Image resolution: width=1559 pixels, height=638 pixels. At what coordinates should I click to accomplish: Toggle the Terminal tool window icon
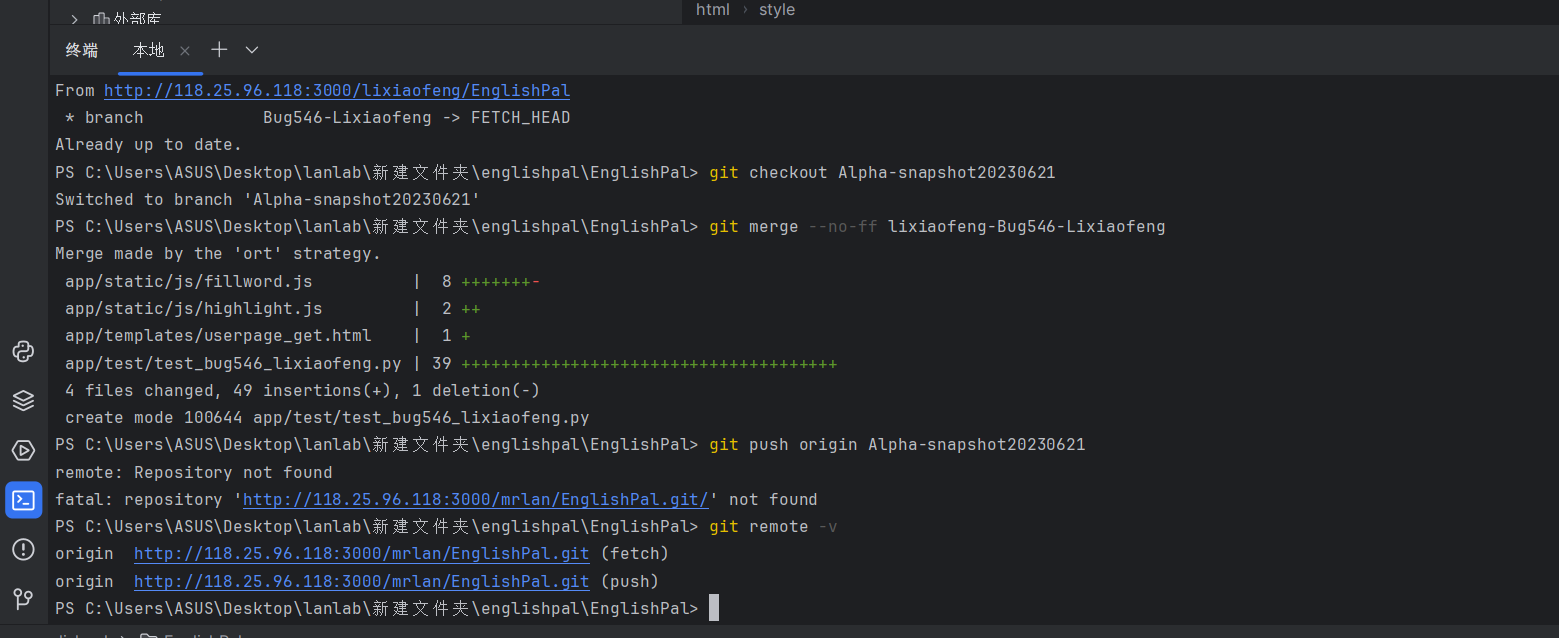tap(23, 500)
